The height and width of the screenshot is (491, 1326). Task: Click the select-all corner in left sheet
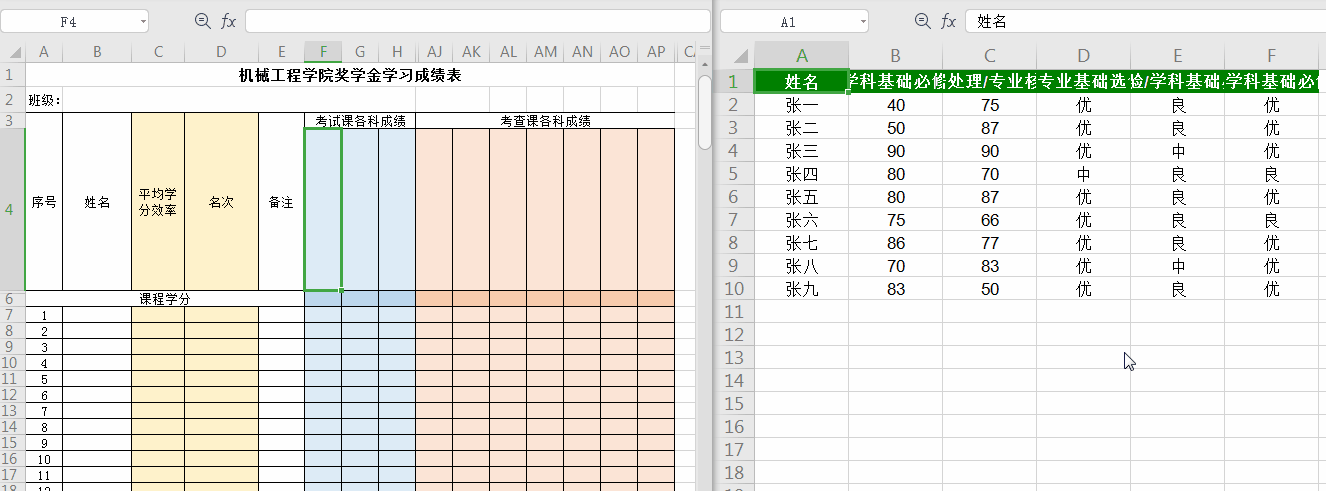(12, 52)
